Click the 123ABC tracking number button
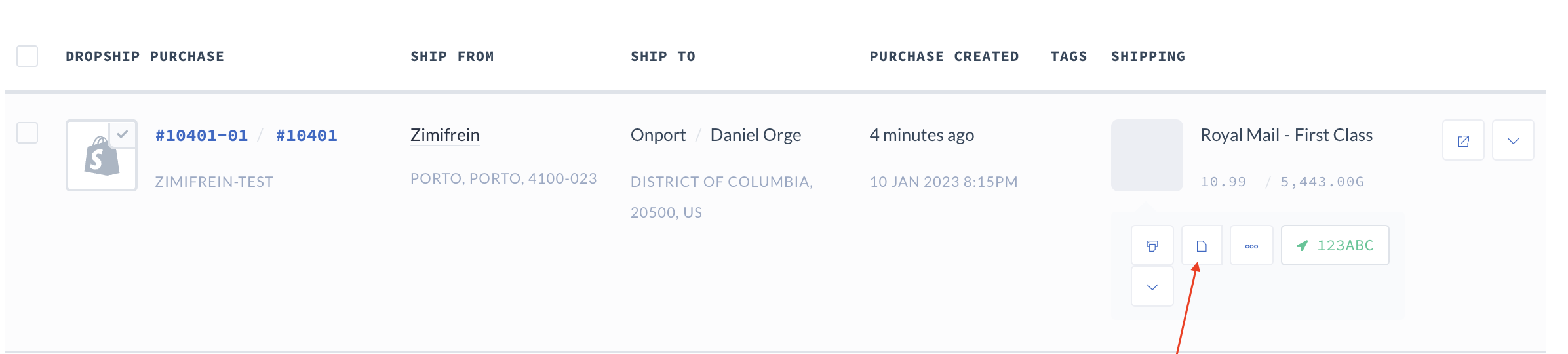Screen dimensions: 1568x354 tap(1335, 246)
